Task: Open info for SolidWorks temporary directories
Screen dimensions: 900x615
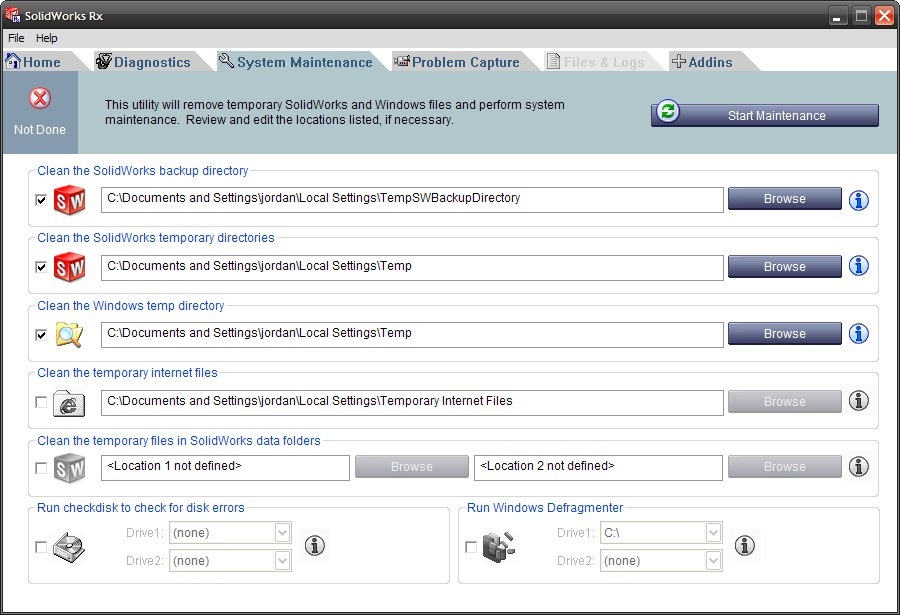Action: click(859, 266)
